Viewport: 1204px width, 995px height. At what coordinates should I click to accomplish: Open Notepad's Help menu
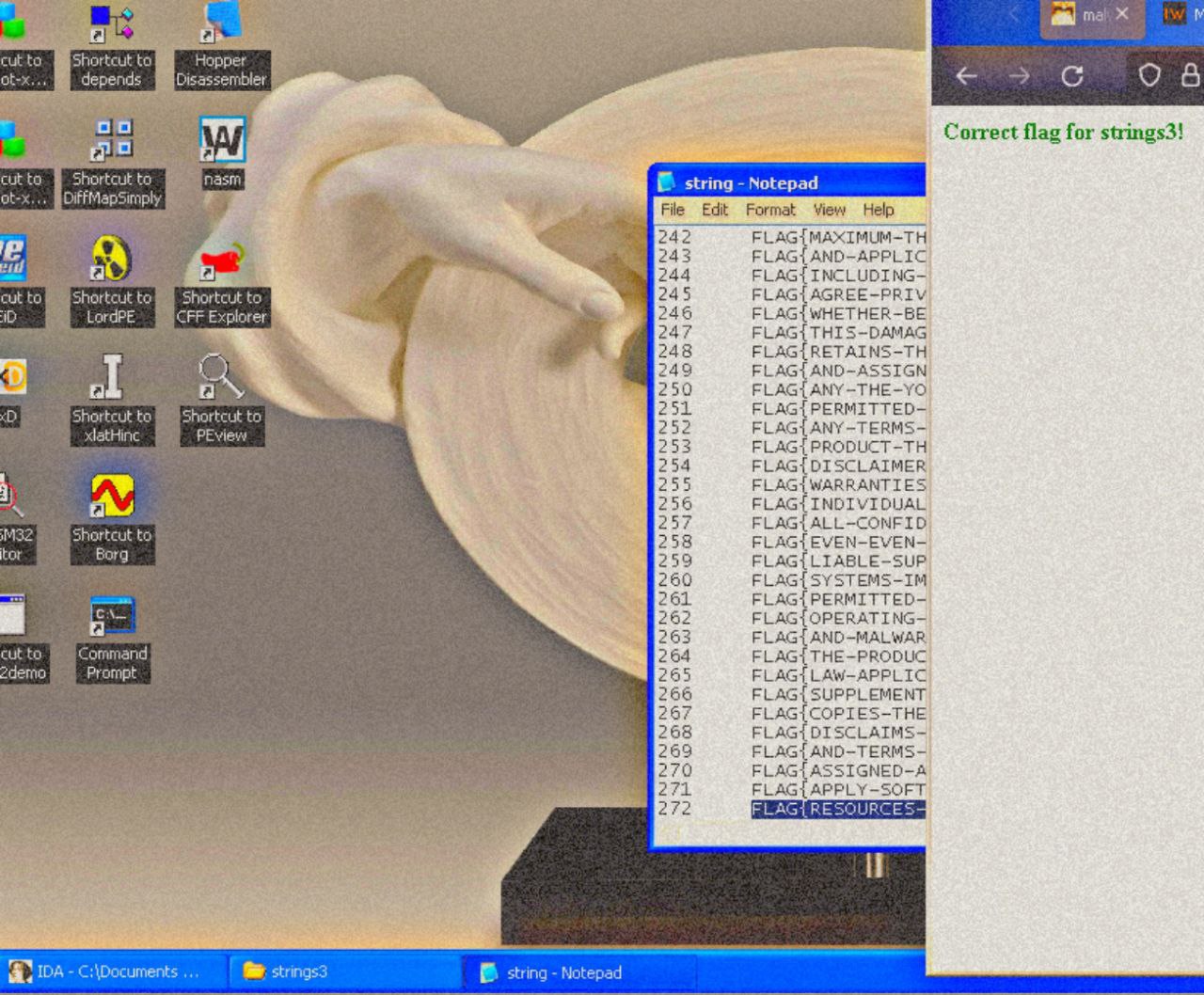pos(880,210)
